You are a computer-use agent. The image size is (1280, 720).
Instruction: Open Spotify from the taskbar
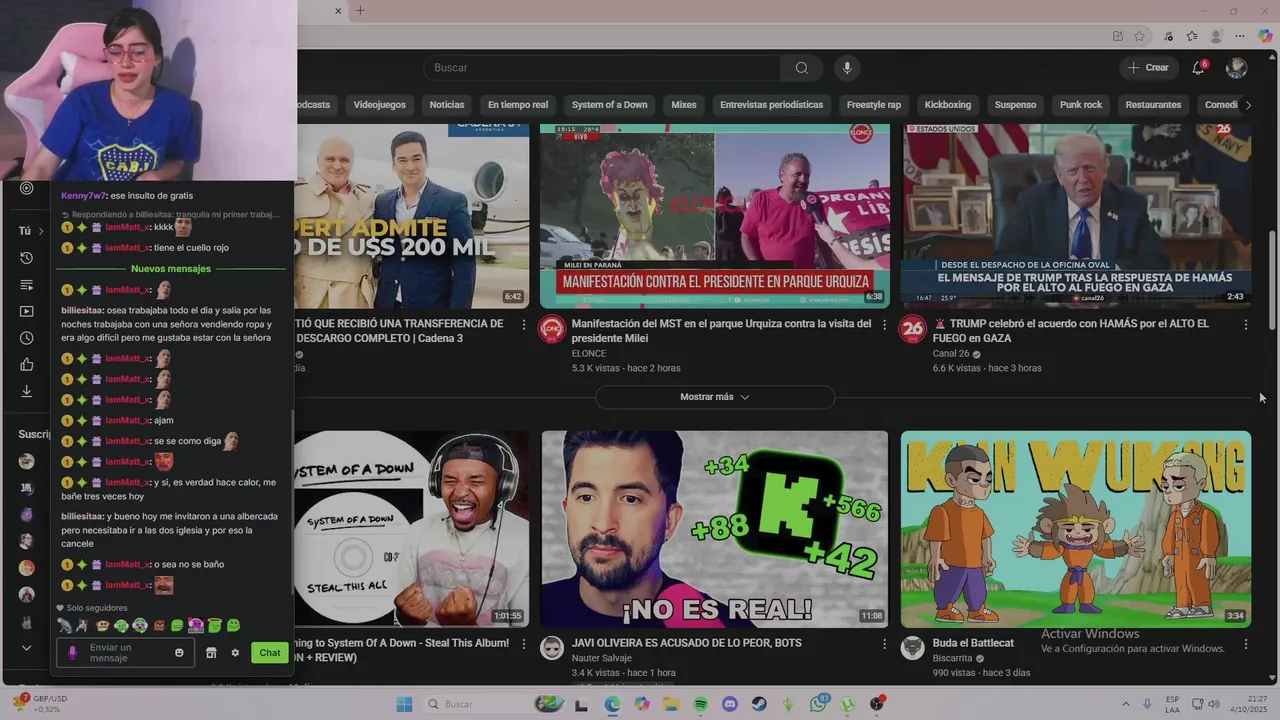point(701,704)
